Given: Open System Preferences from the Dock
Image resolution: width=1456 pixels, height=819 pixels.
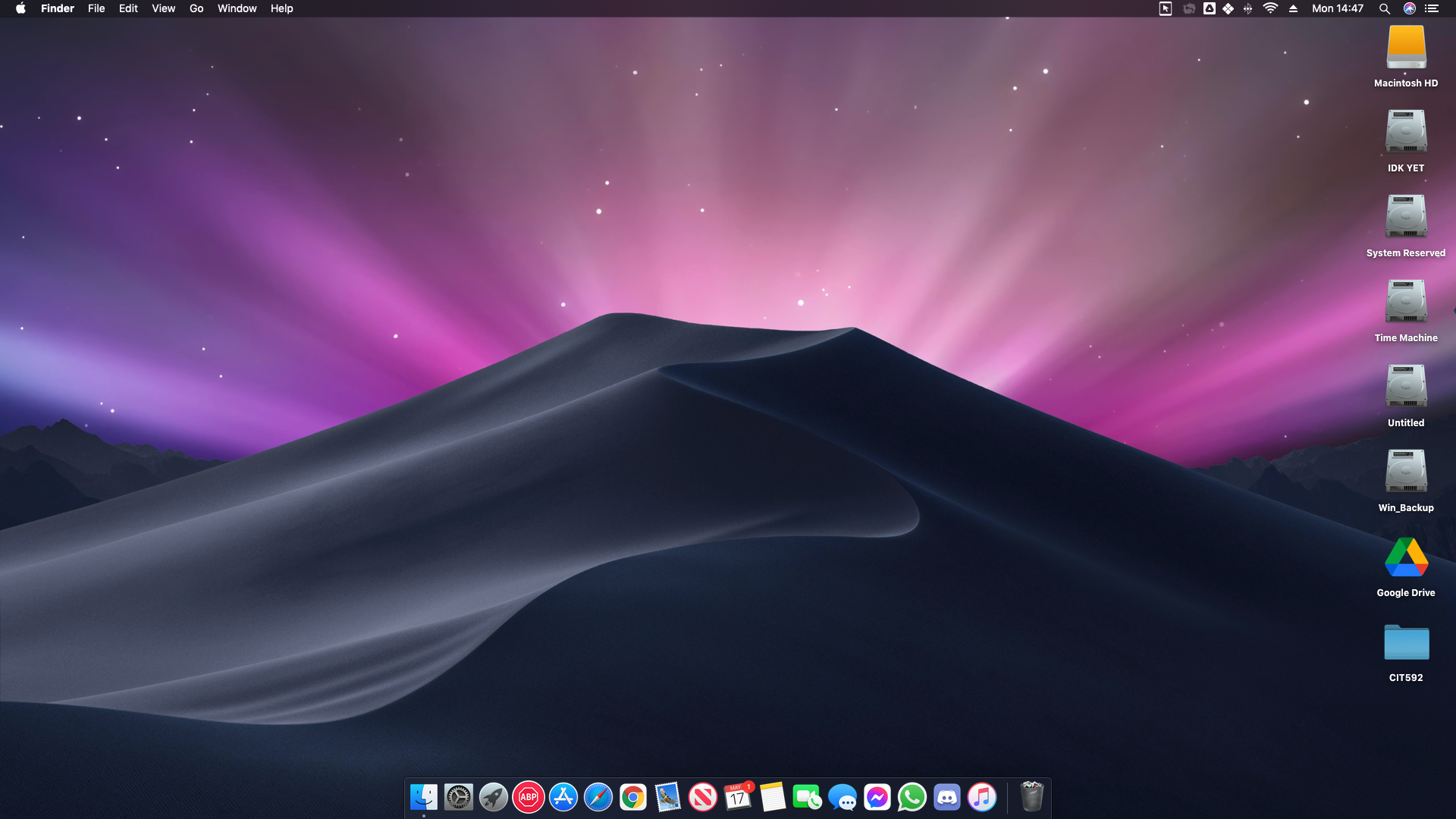Looking at the screenshot, I should 458,797.
